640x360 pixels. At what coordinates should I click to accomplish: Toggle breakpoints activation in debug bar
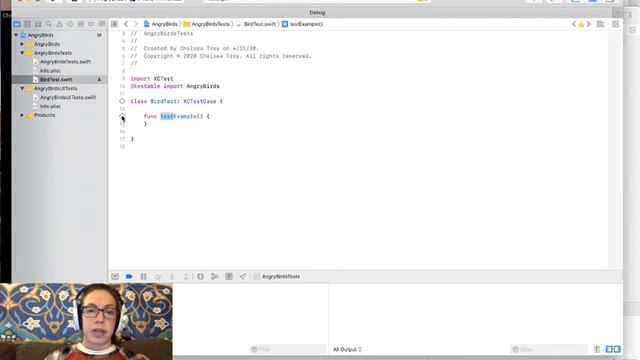[x=129, y=276]
